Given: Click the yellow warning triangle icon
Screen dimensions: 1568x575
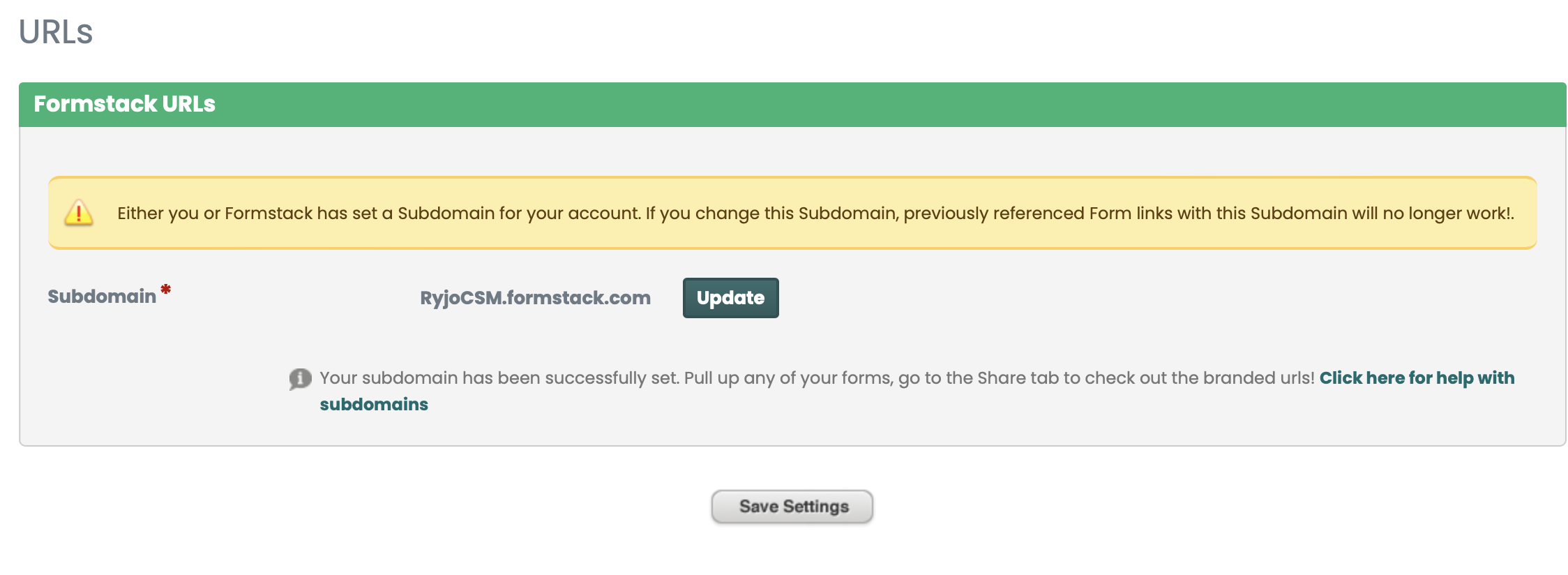Looking at the screenshot, I should coord(79,213).
